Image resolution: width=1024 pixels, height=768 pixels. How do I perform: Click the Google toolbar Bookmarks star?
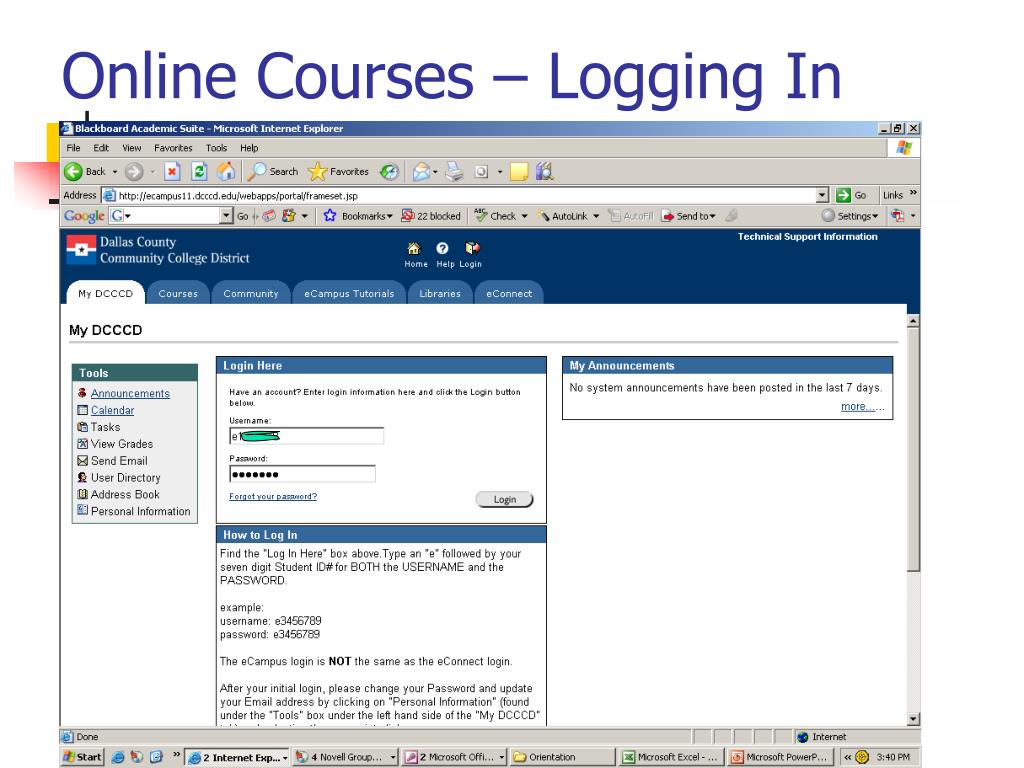click(x=330, y=216)
